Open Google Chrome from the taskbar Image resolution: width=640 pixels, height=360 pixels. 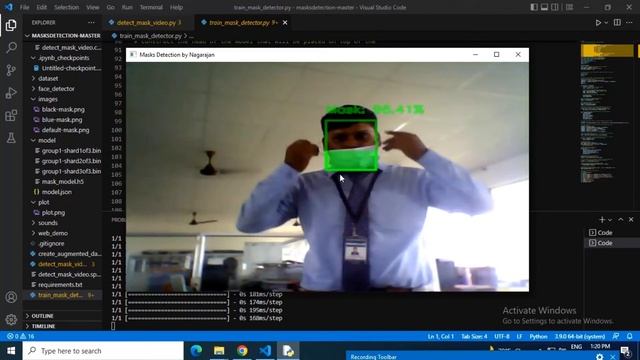pyautogui.click(x=242, y=351)
